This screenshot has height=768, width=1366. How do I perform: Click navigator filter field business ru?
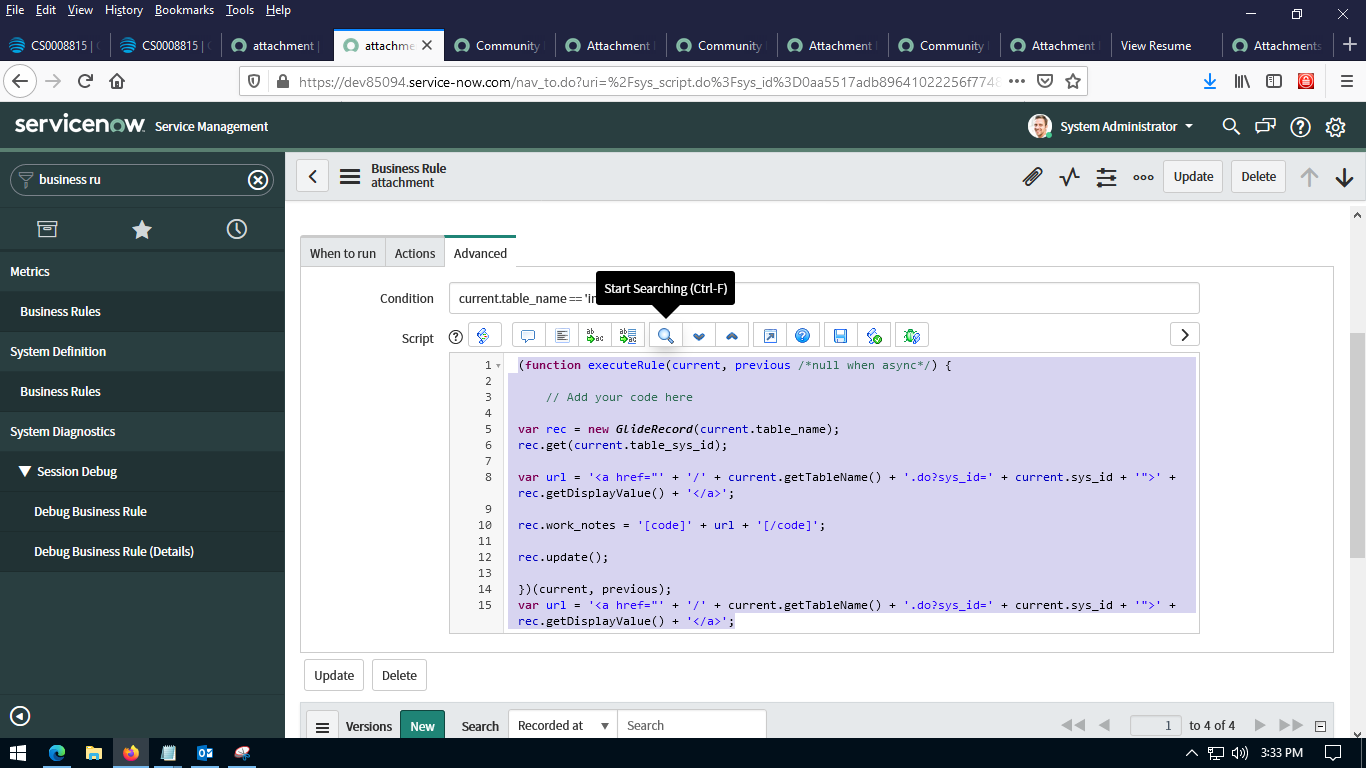tap(140, 180)
